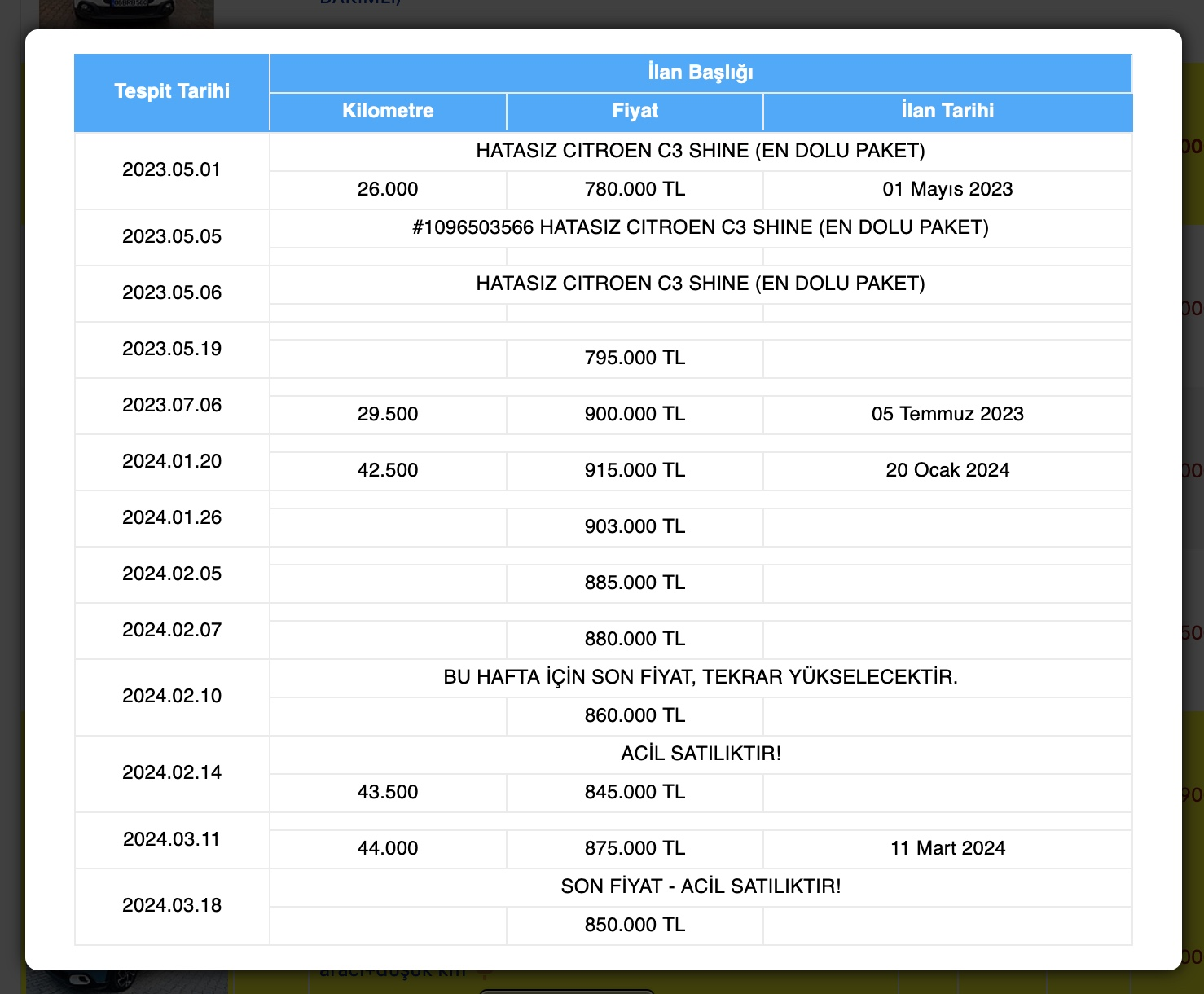The height and width of the screenshot is (994, 1204).
Task: Click the detection date 2024.01.20
Action: 172,461
